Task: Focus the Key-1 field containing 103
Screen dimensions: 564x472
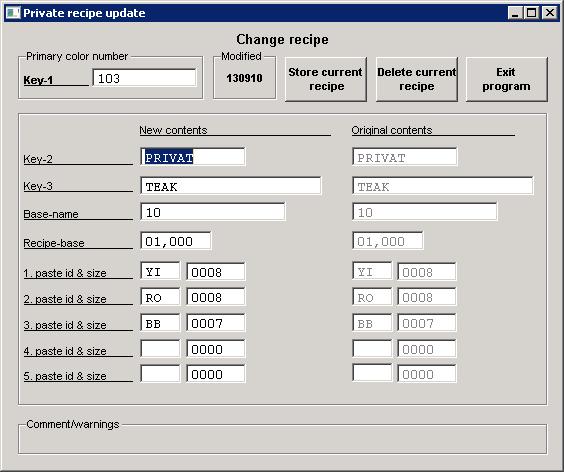Action: 144,78
